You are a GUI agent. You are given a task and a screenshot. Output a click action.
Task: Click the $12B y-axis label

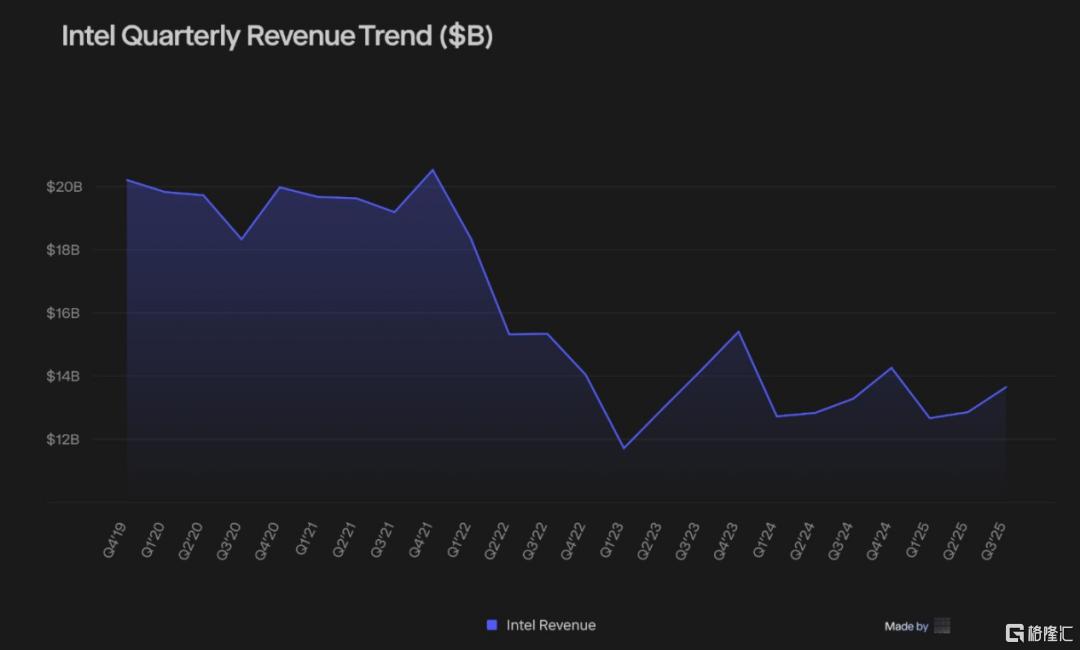[63, 440]
